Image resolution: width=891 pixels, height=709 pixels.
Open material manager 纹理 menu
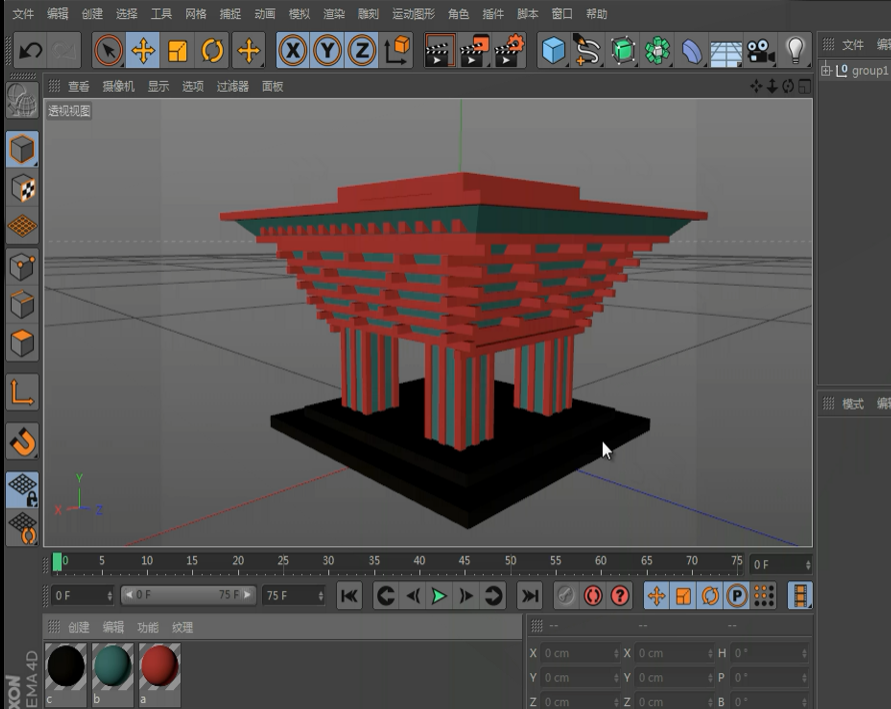[182, 627]
